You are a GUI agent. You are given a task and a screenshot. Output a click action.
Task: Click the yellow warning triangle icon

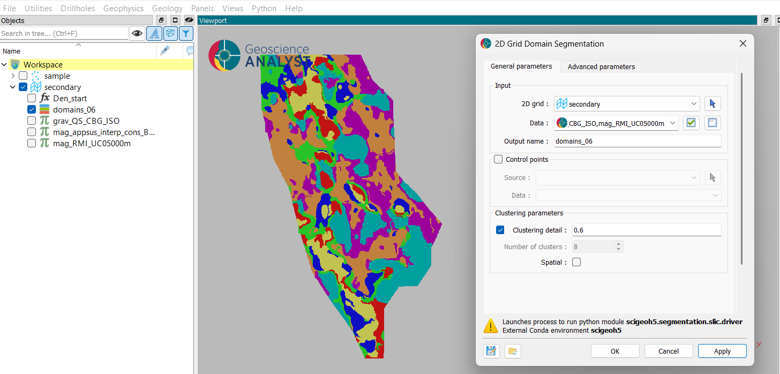point(491,326)
